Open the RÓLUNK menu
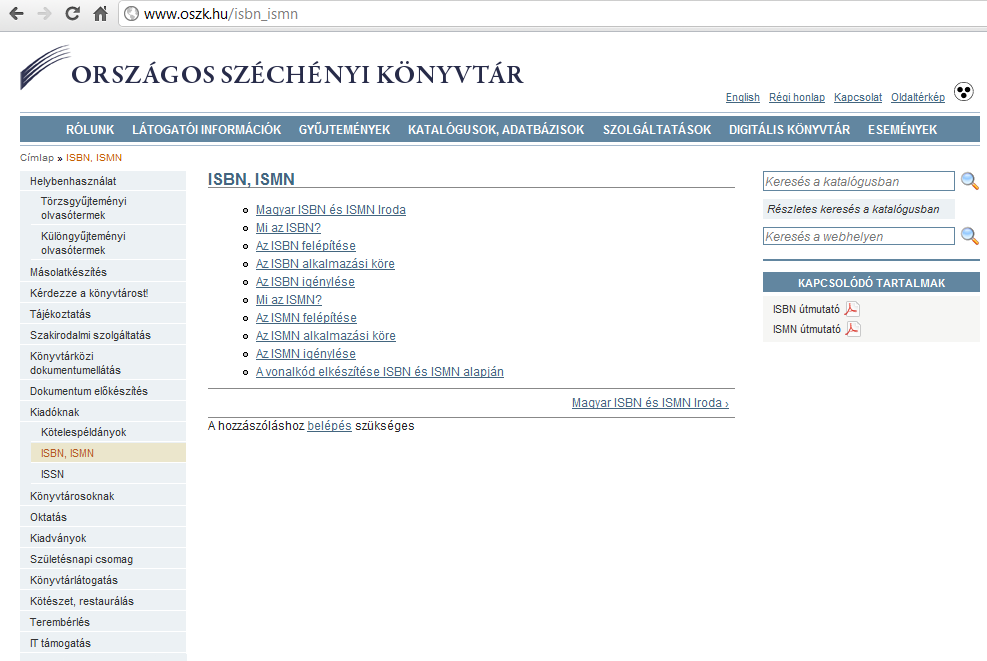Viewport: 987px width, 661px height. pos(90,130)
